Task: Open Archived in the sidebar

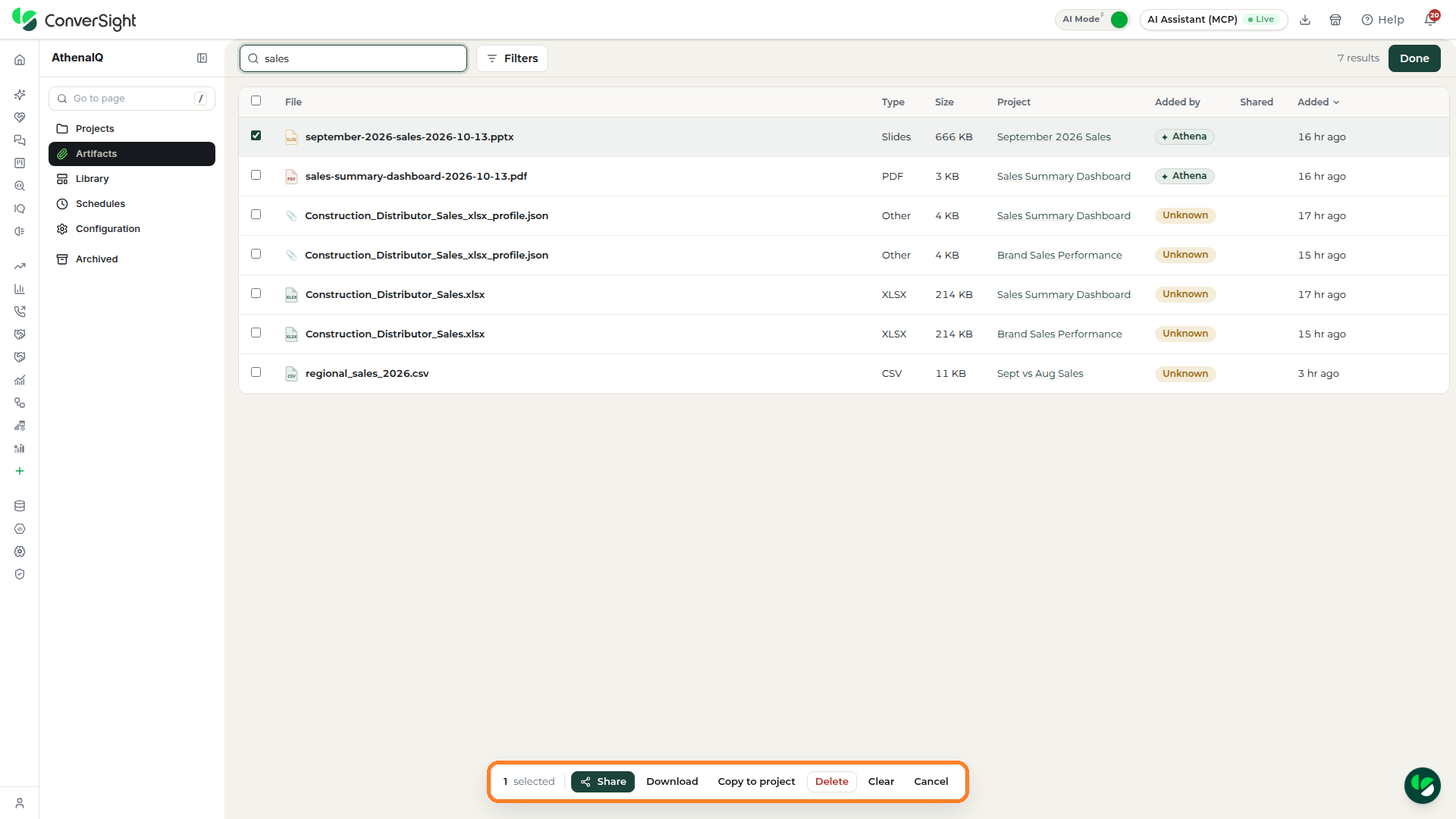Action: [x=132, y=259]
